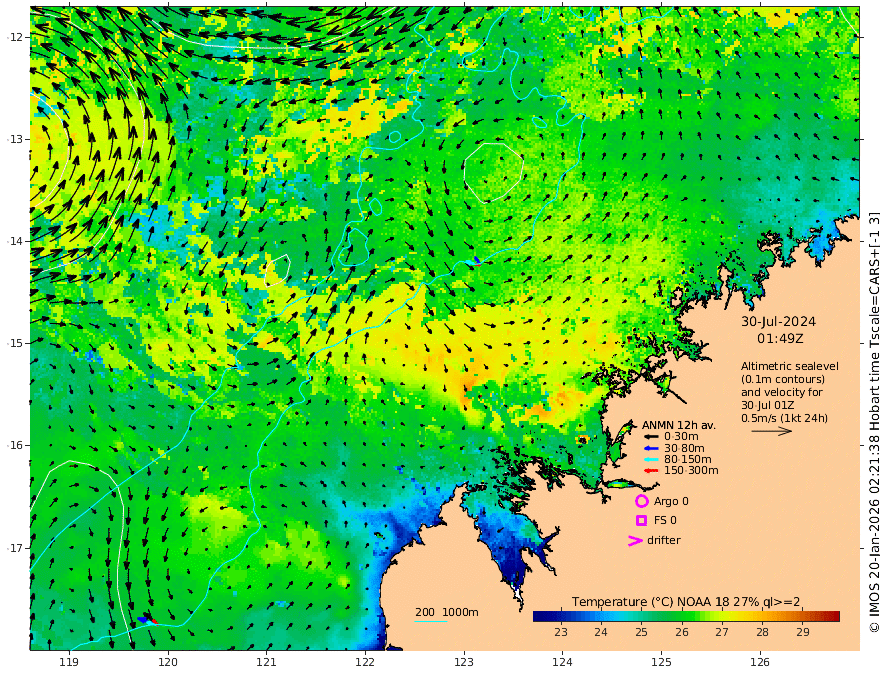Select the date text 30-Jul-2024
This screenshot has width=880, height=680.
[x=778, y=322]
